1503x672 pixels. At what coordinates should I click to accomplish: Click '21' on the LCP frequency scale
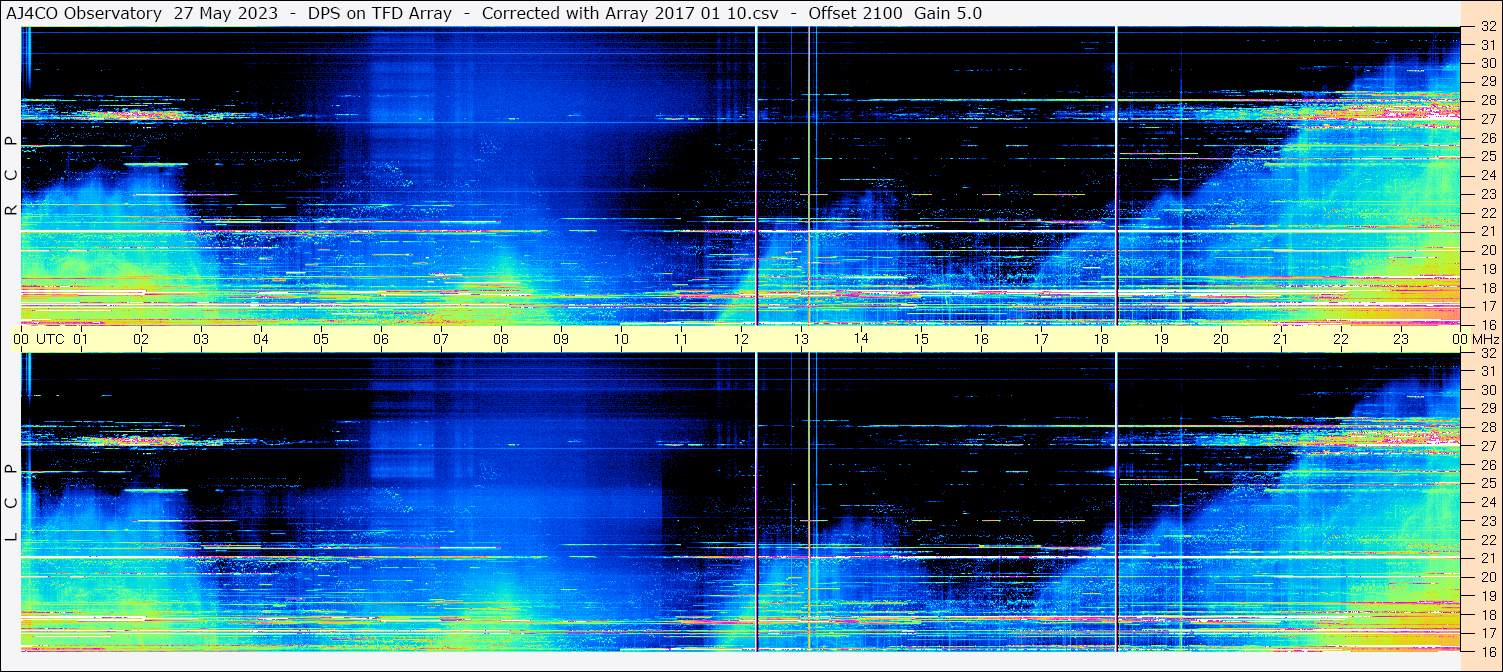point(1487,558)
